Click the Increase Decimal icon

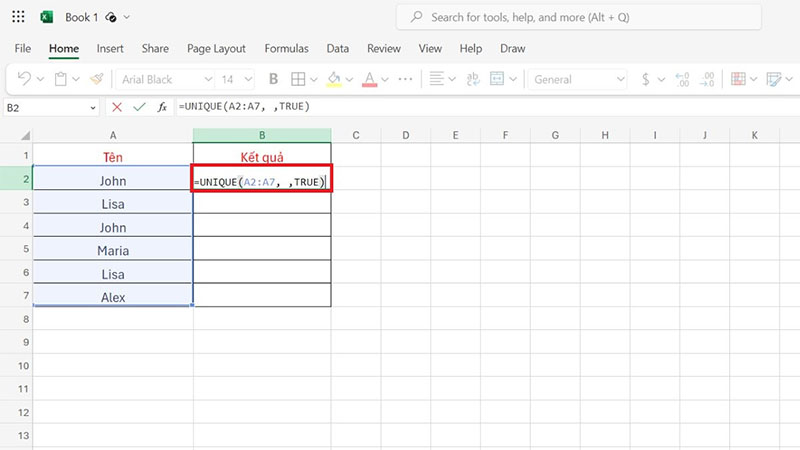[683, 79]
